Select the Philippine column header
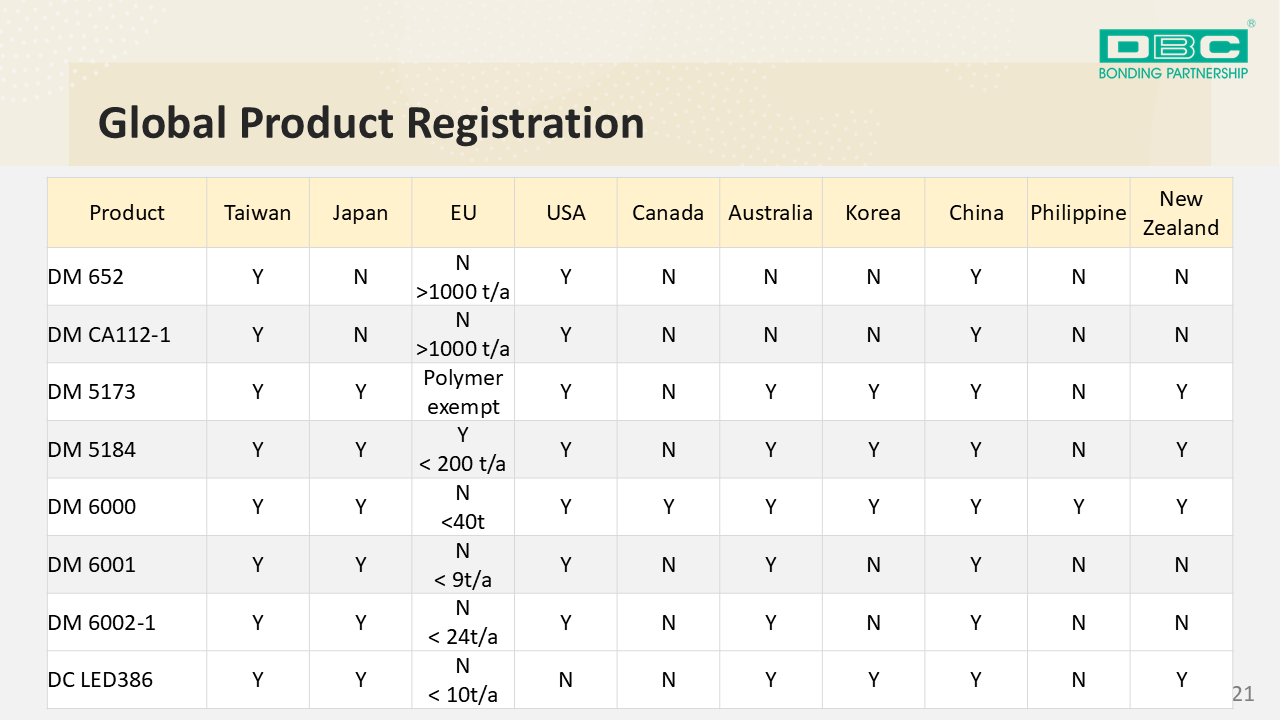 click(1078, 213)
